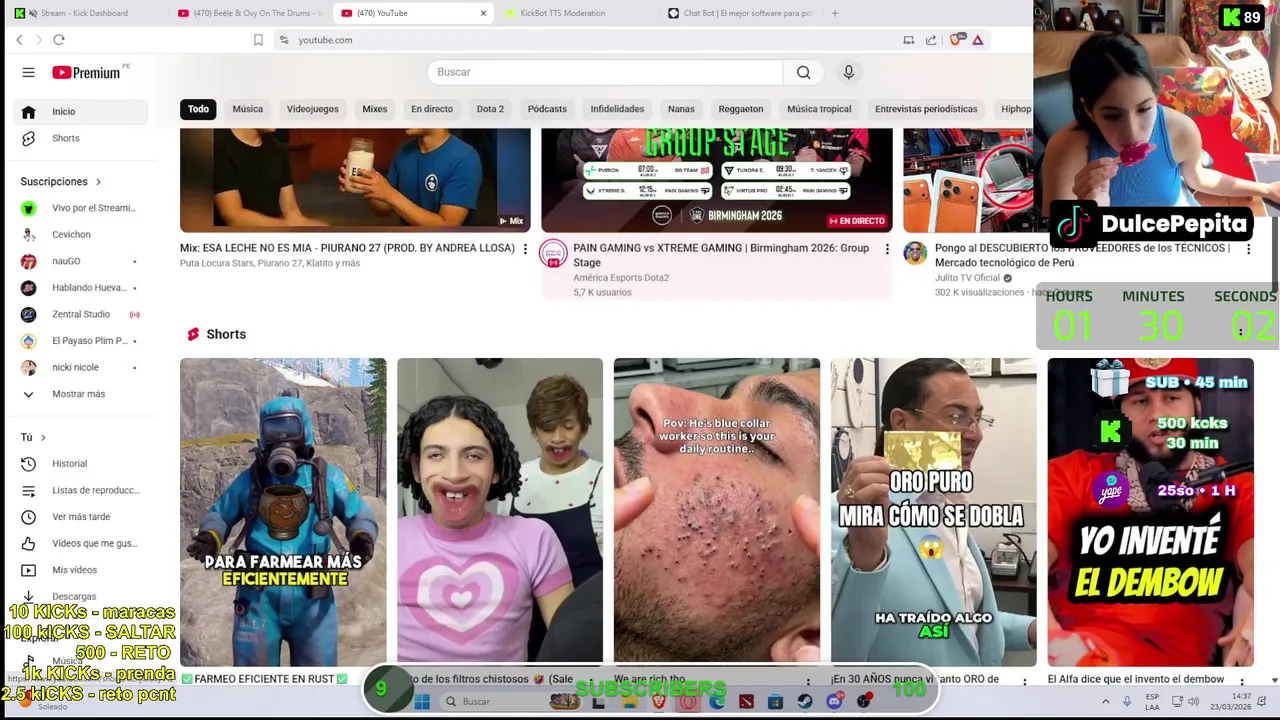This screenshot has width=1280, height=720.
Task: Open the nicki nicole channel
Action: [x=80, y=367]
